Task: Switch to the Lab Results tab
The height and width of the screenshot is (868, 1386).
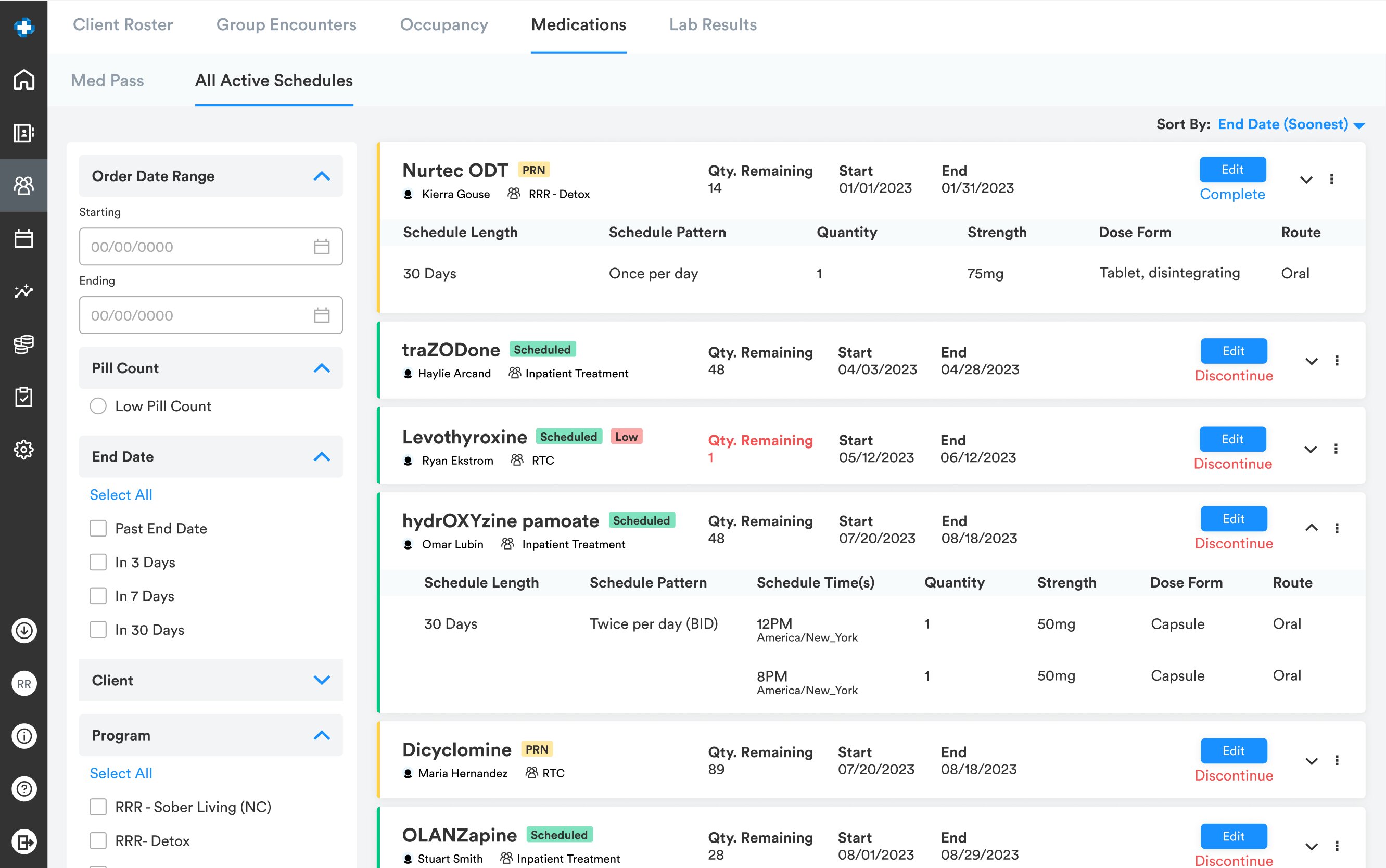Action: pos(713,24)
